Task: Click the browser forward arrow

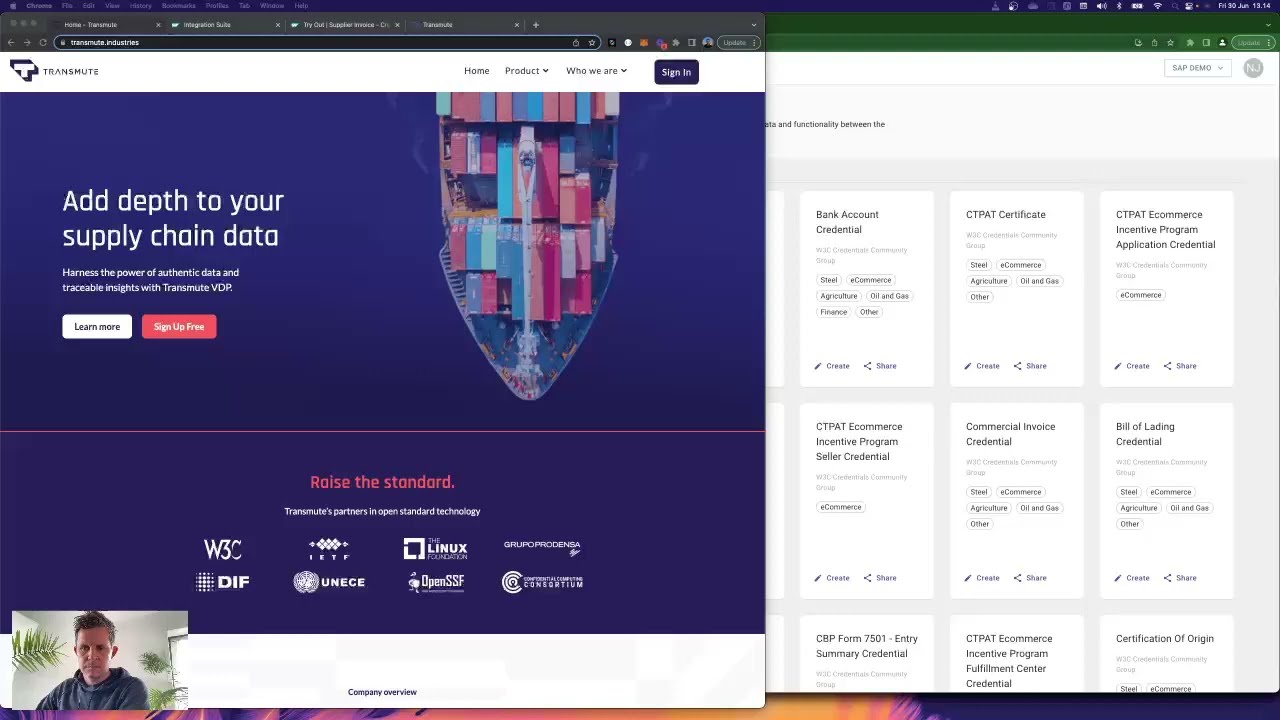Action: pos(27,42)
